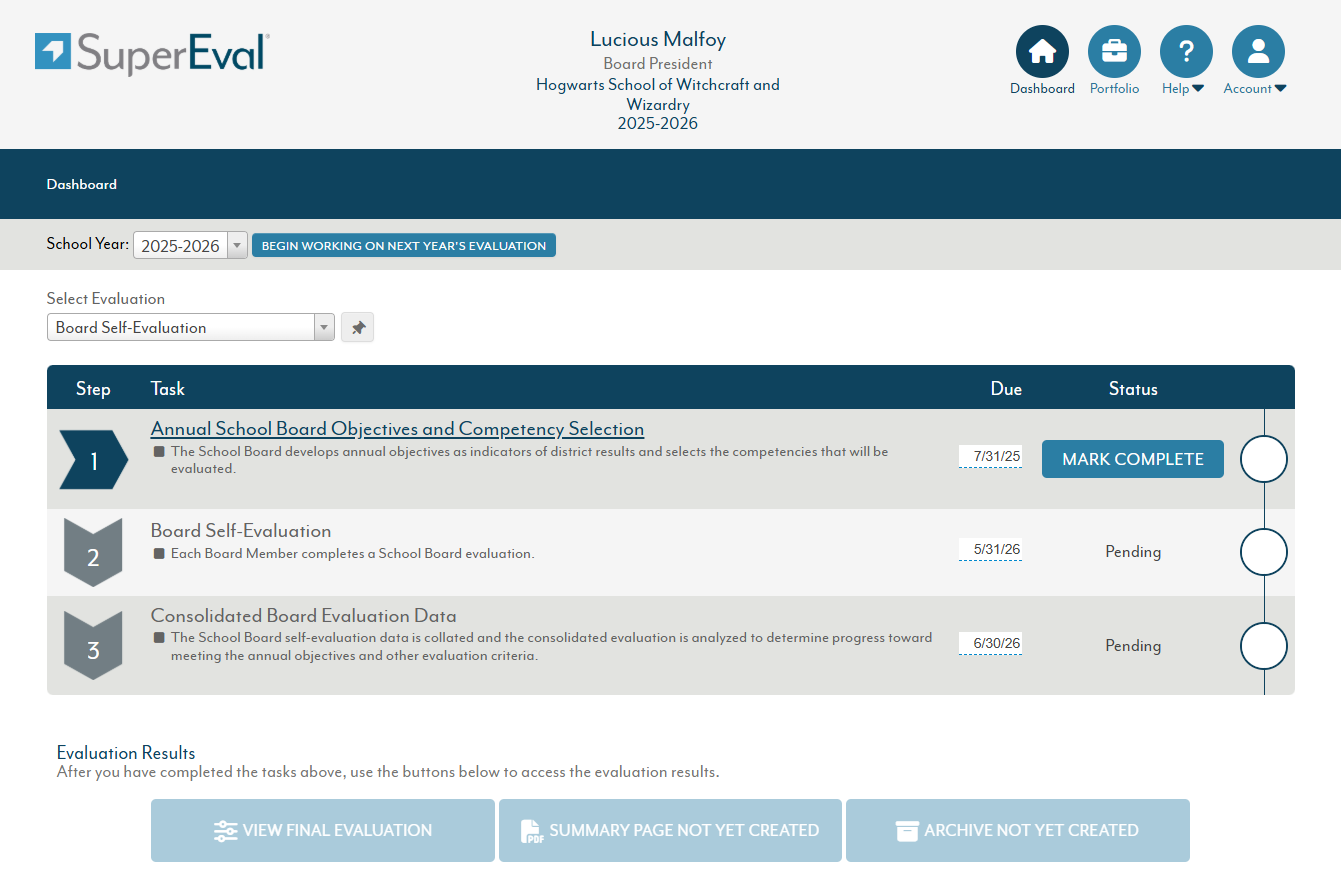Open Annual School Board Objectives link
The width and height of the screenshot is (1341, 889).
397,429
